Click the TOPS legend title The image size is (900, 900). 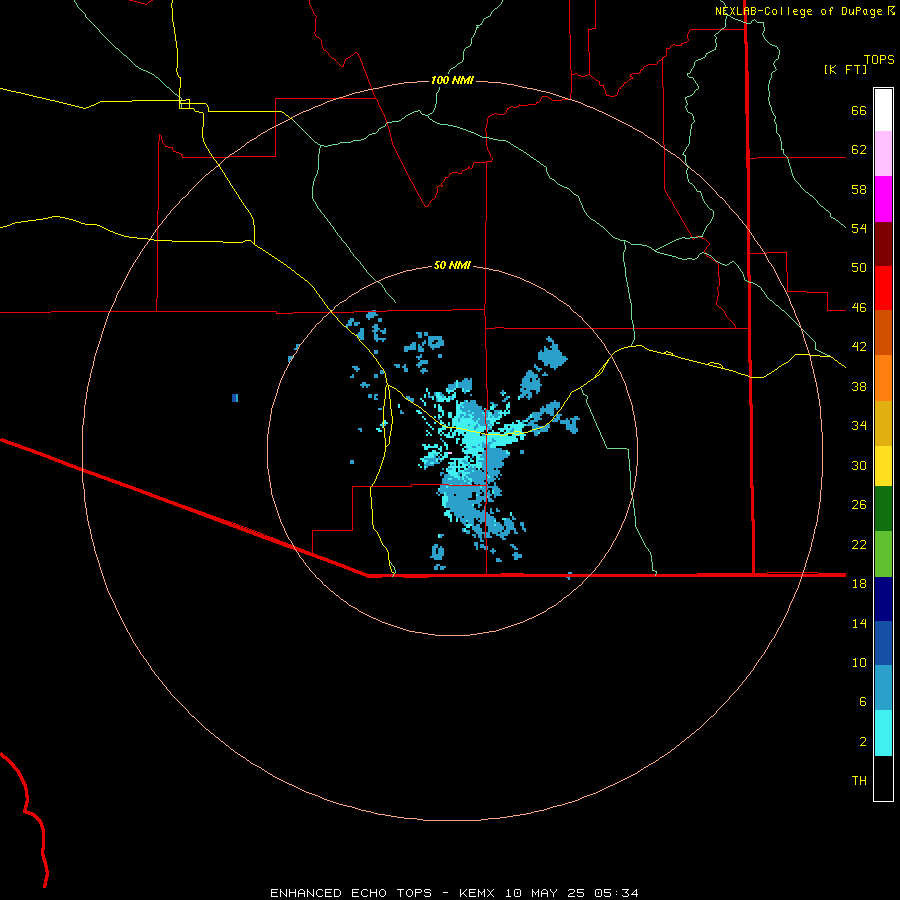pos(879,59)
